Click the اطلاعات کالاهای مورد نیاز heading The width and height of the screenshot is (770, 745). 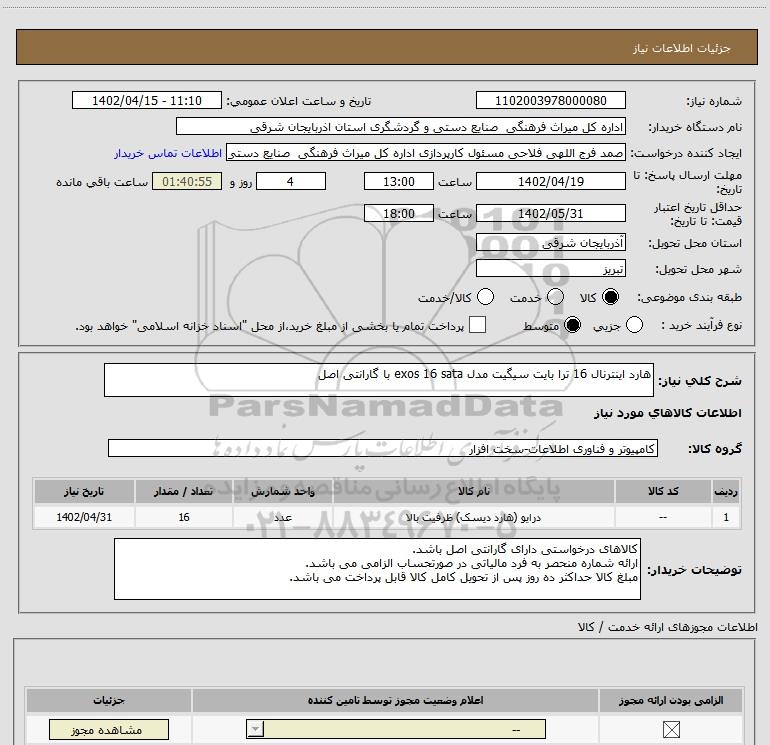coord(667,413)
